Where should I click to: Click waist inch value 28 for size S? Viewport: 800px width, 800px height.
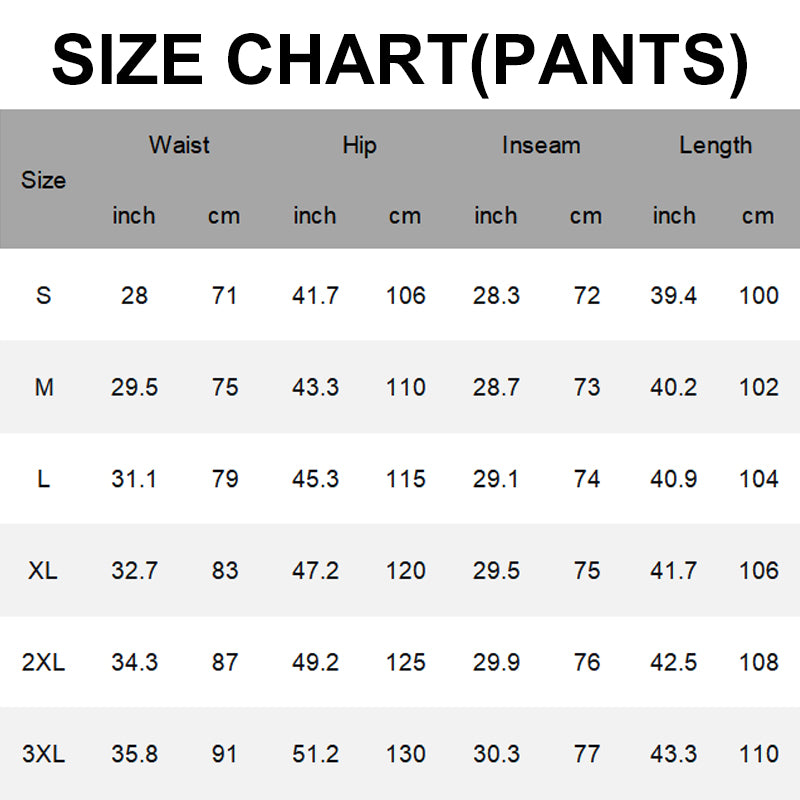(x=134, y=296)
